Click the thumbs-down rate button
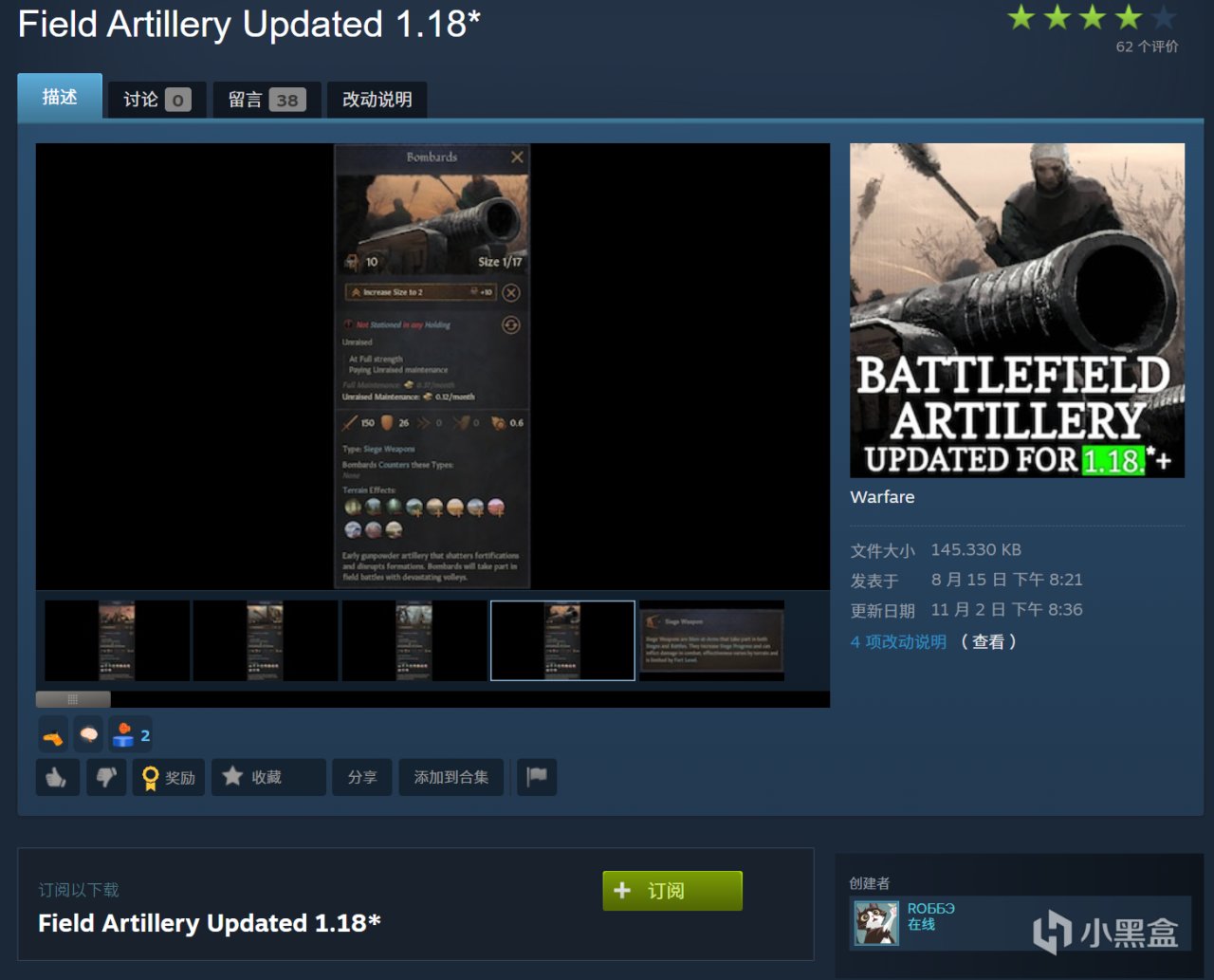1214x980 pixels. pyautogui.click(x=106, y=777)
